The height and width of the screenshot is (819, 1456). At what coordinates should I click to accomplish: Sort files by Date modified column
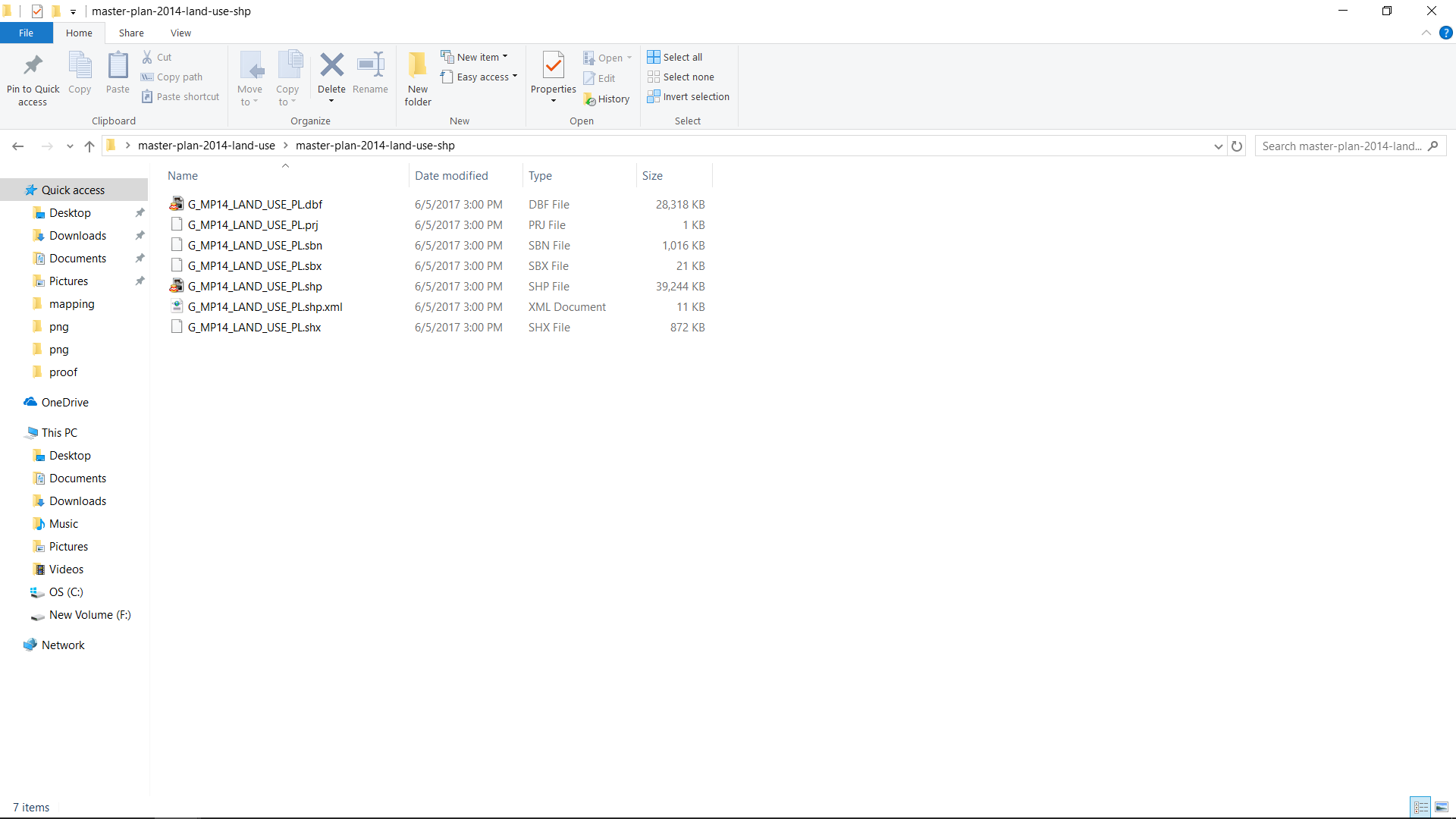[x=451, y=176]
